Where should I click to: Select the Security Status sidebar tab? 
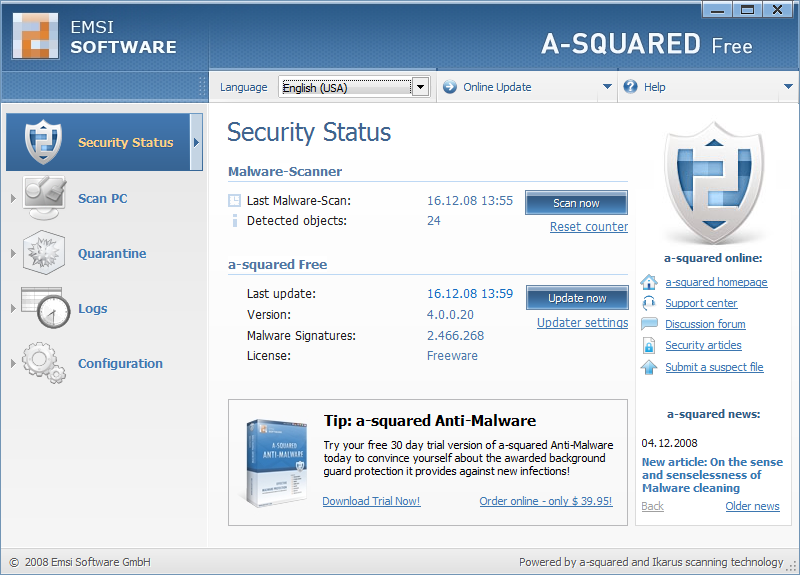click(104, 142)
